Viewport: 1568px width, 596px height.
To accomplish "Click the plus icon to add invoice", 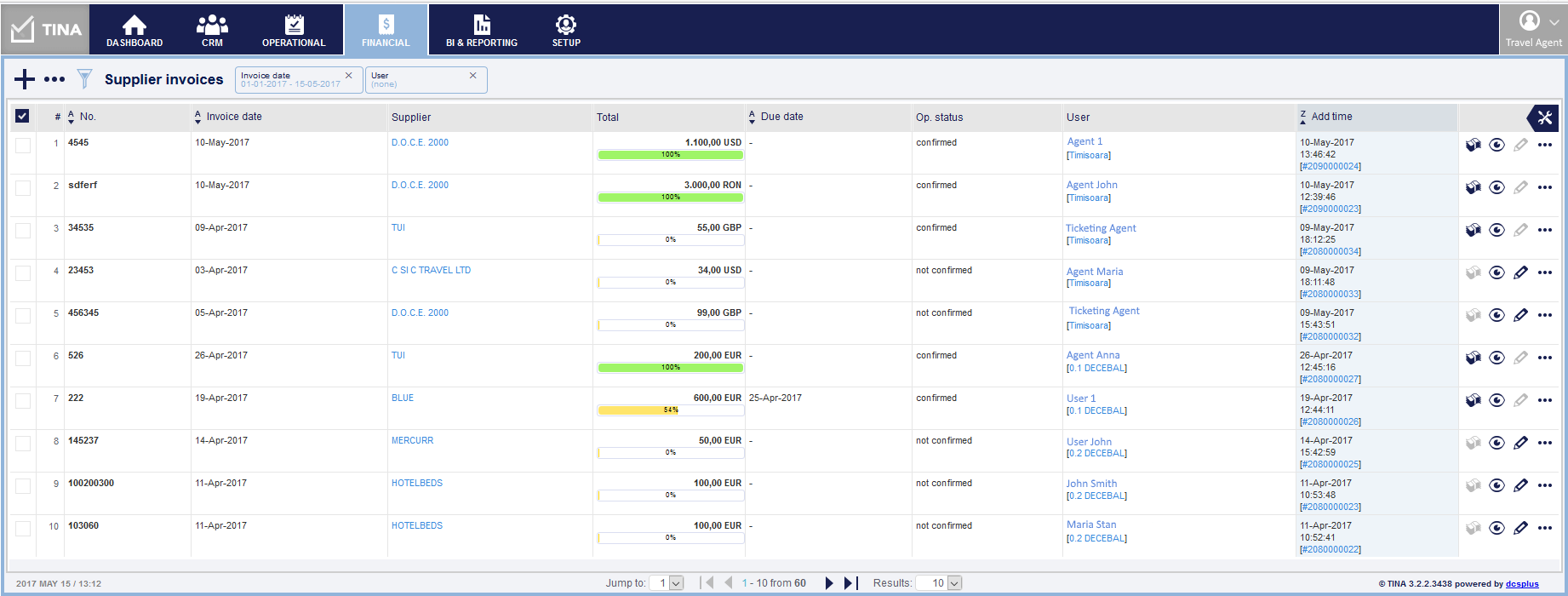I will pos(25,79).
